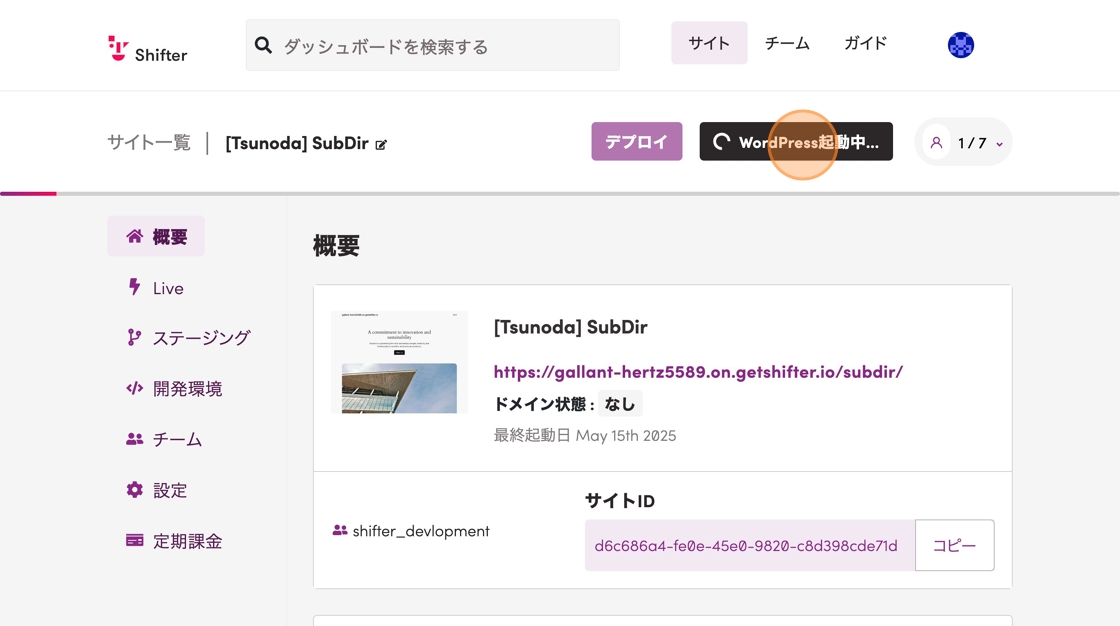Click the shifter_devlopment team name
The image size is (1120, 626).
[x=421, y=531]
